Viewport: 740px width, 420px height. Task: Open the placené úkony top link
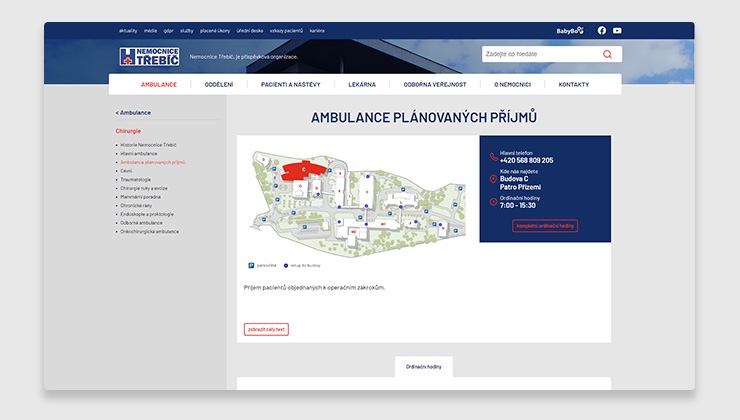(215, 31)
